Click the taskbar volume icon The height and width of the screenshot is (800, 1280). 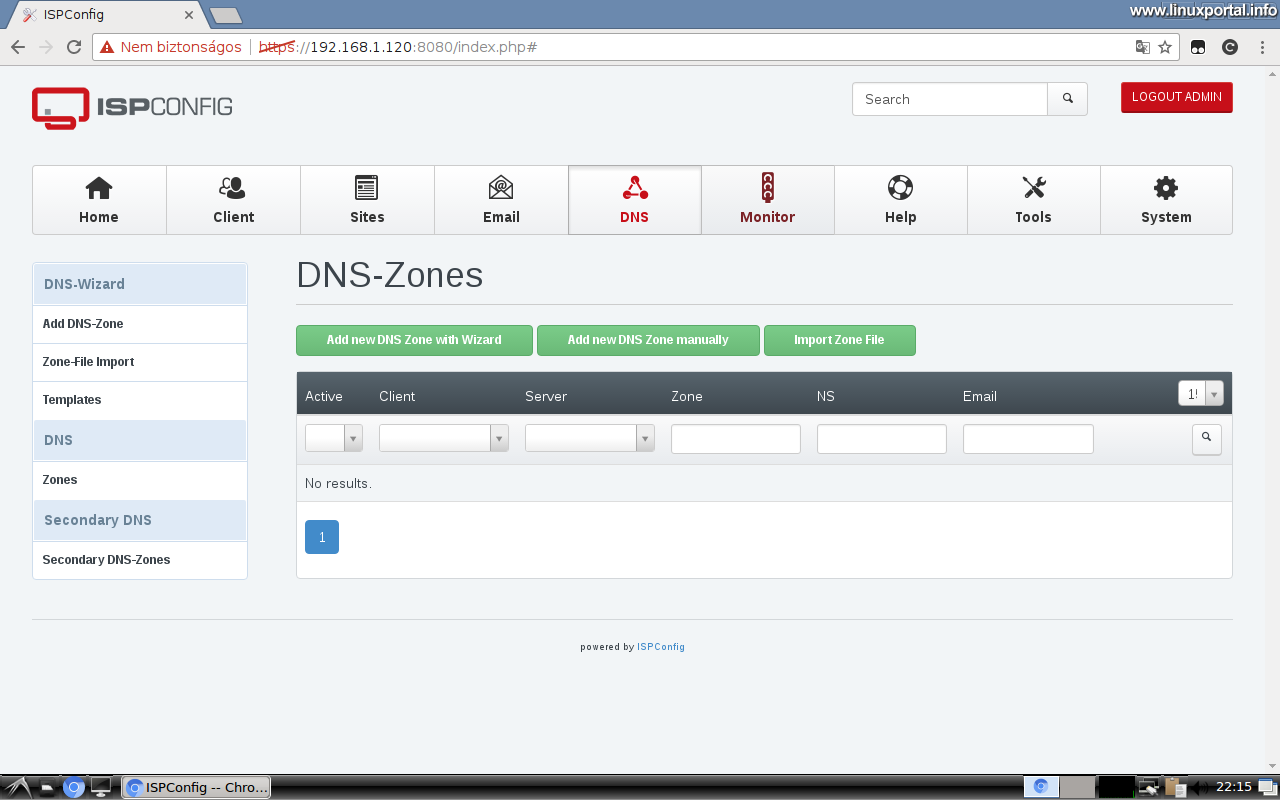[1199, 787]
